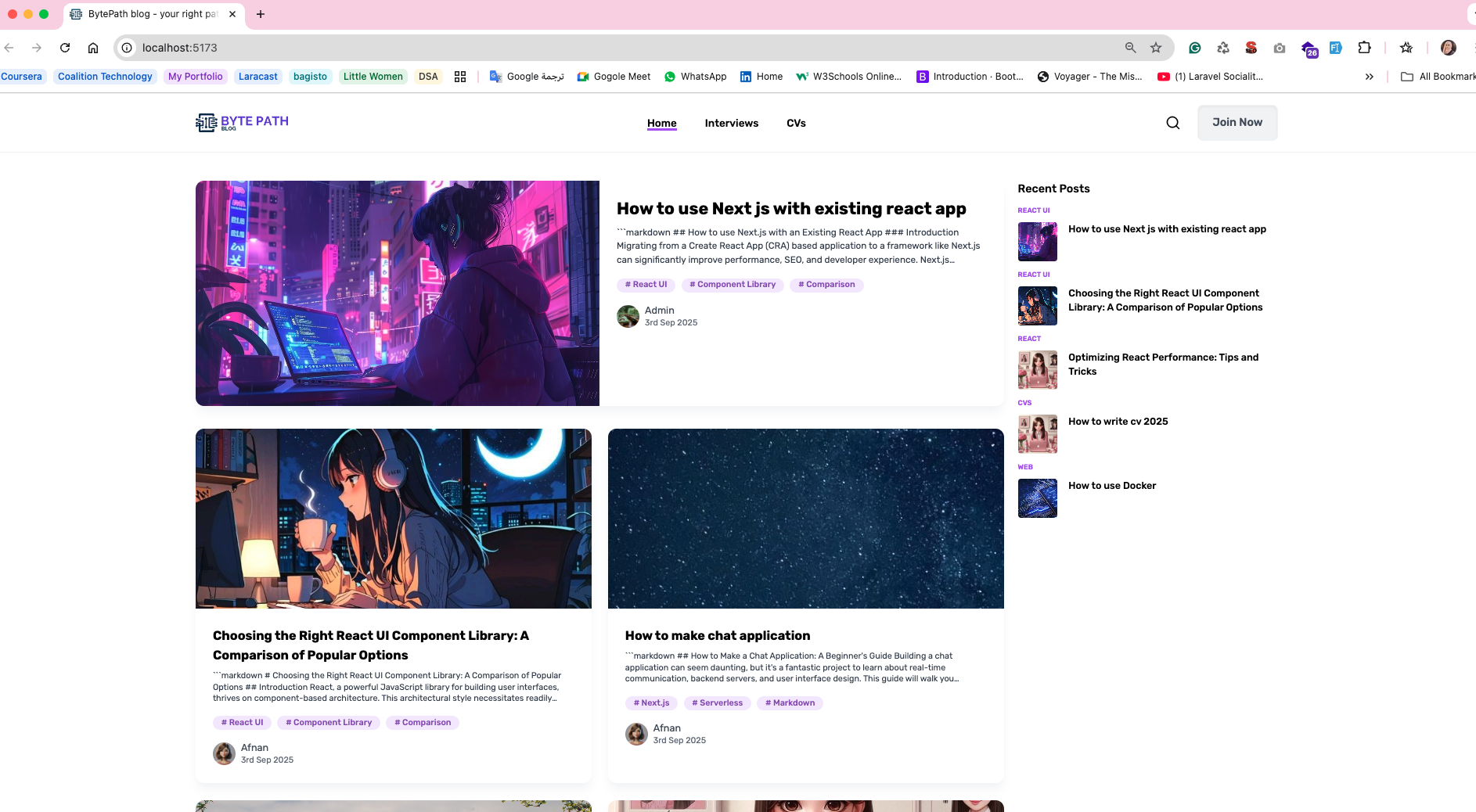Click the browser home icon
Viewport: 1476px width, 812px height.
pyautogui.click(x=93, y=48)
